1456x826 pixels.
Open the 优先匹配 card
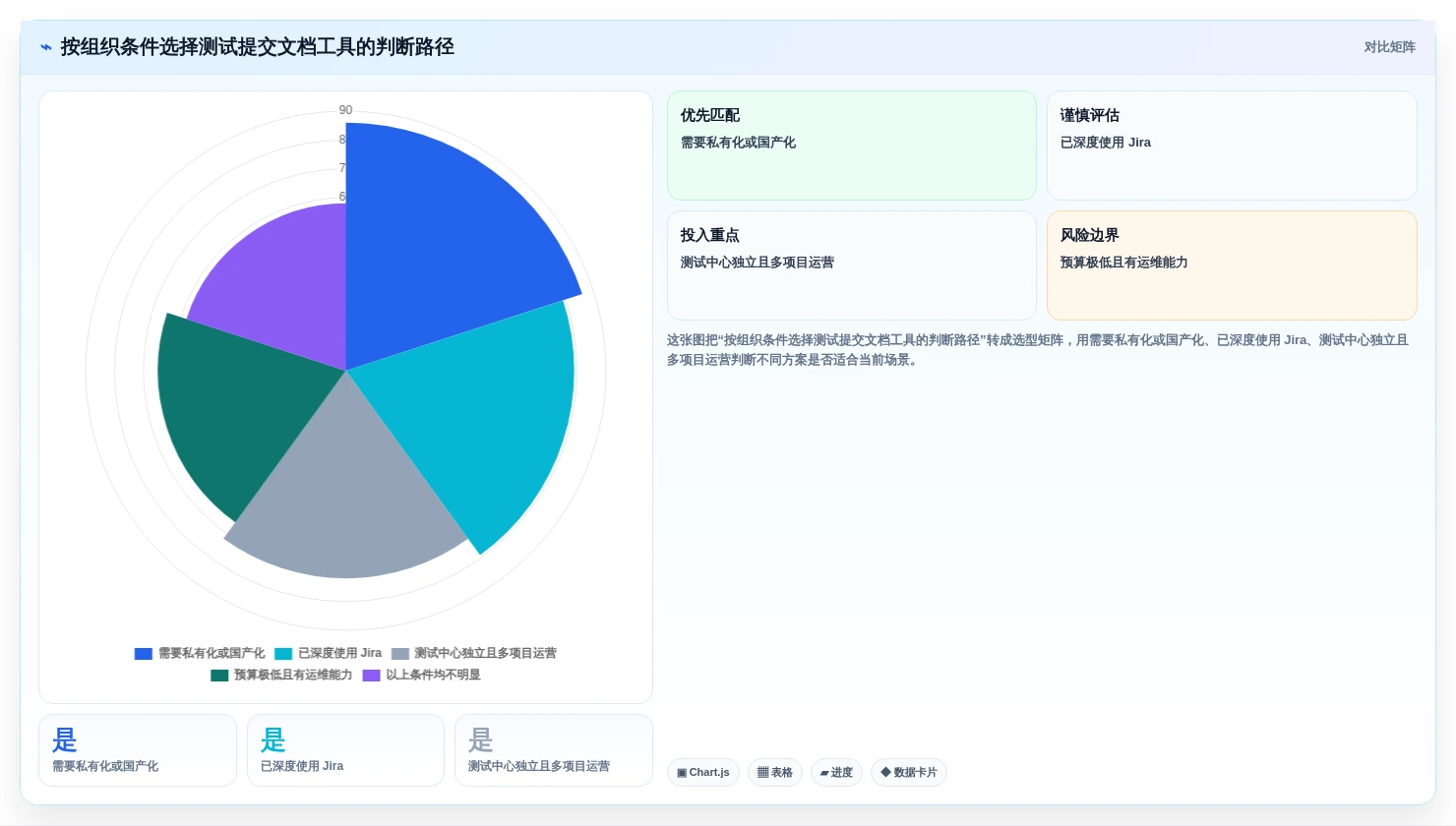(852, 146)
